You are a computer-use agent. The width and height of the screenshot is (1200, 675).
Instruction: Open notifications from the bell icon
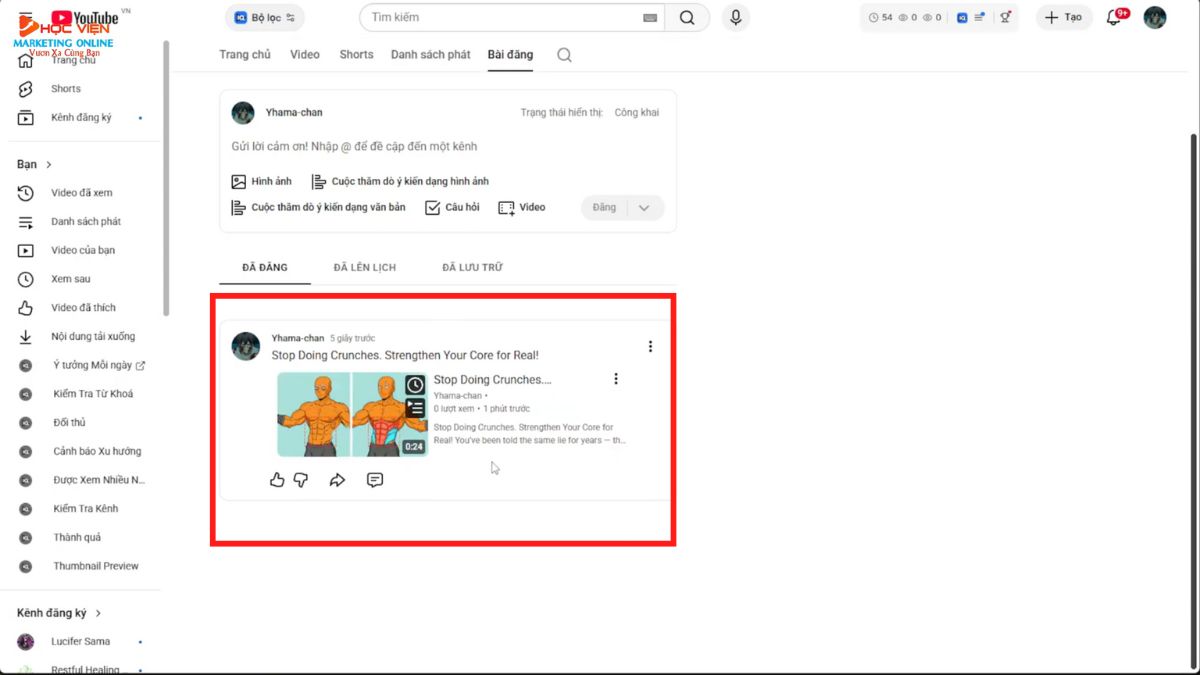(x=1114, y=17)
